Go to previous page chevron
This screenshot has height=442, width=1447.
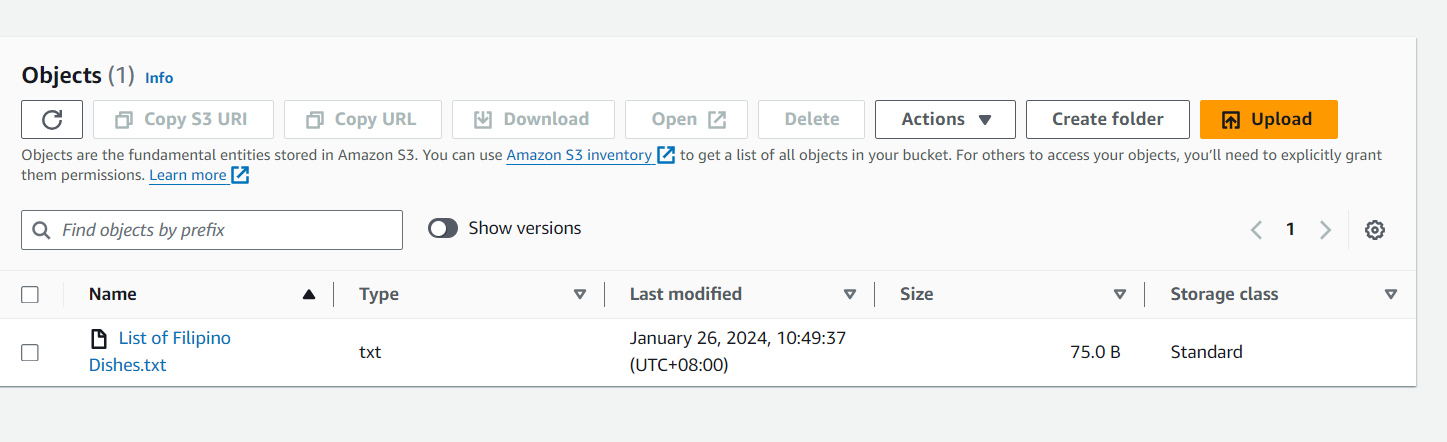[1256, 230]
